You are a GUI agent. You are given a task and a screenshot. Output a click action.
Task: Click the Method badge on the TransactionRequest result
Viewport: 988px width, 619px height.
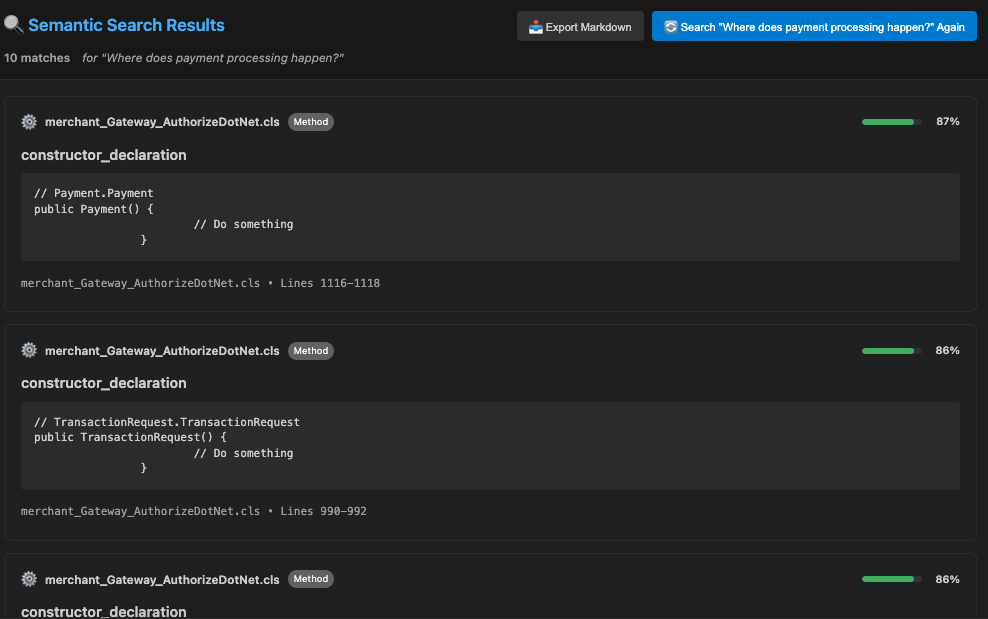click(x=310, y=351)
